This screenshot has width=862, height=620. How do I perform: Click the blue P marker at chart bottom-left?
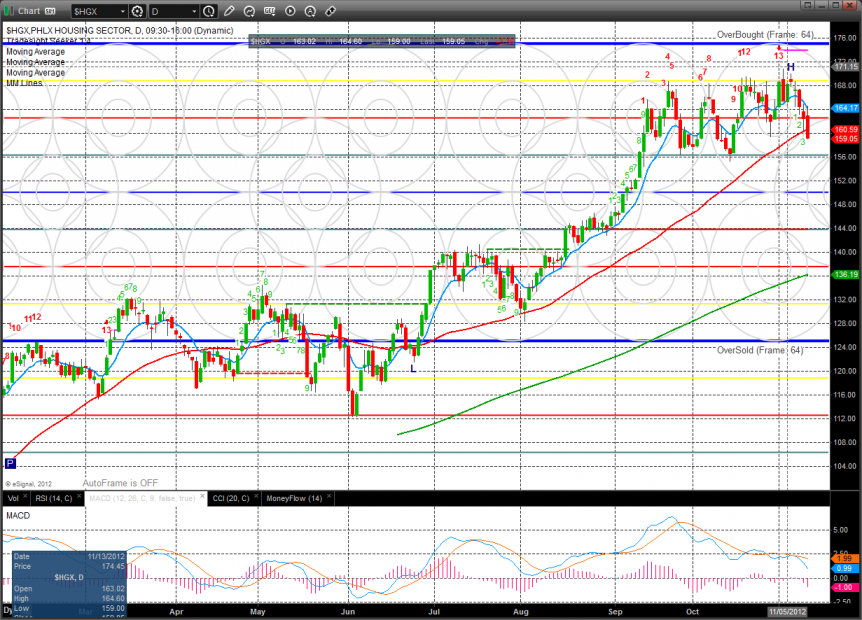(10, 463)
